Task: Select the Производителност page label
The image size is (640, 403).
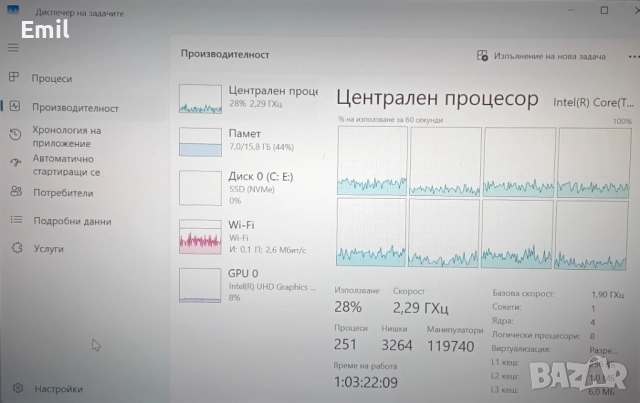Action: click(x=76, y=108)
